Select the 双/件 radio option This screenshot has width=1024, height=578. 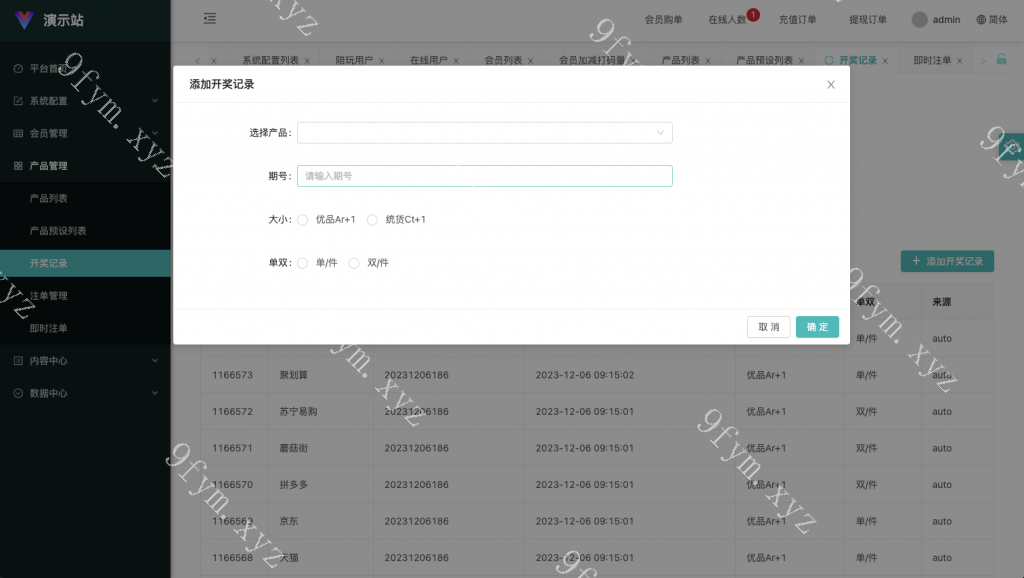click(x=354, y=263)
